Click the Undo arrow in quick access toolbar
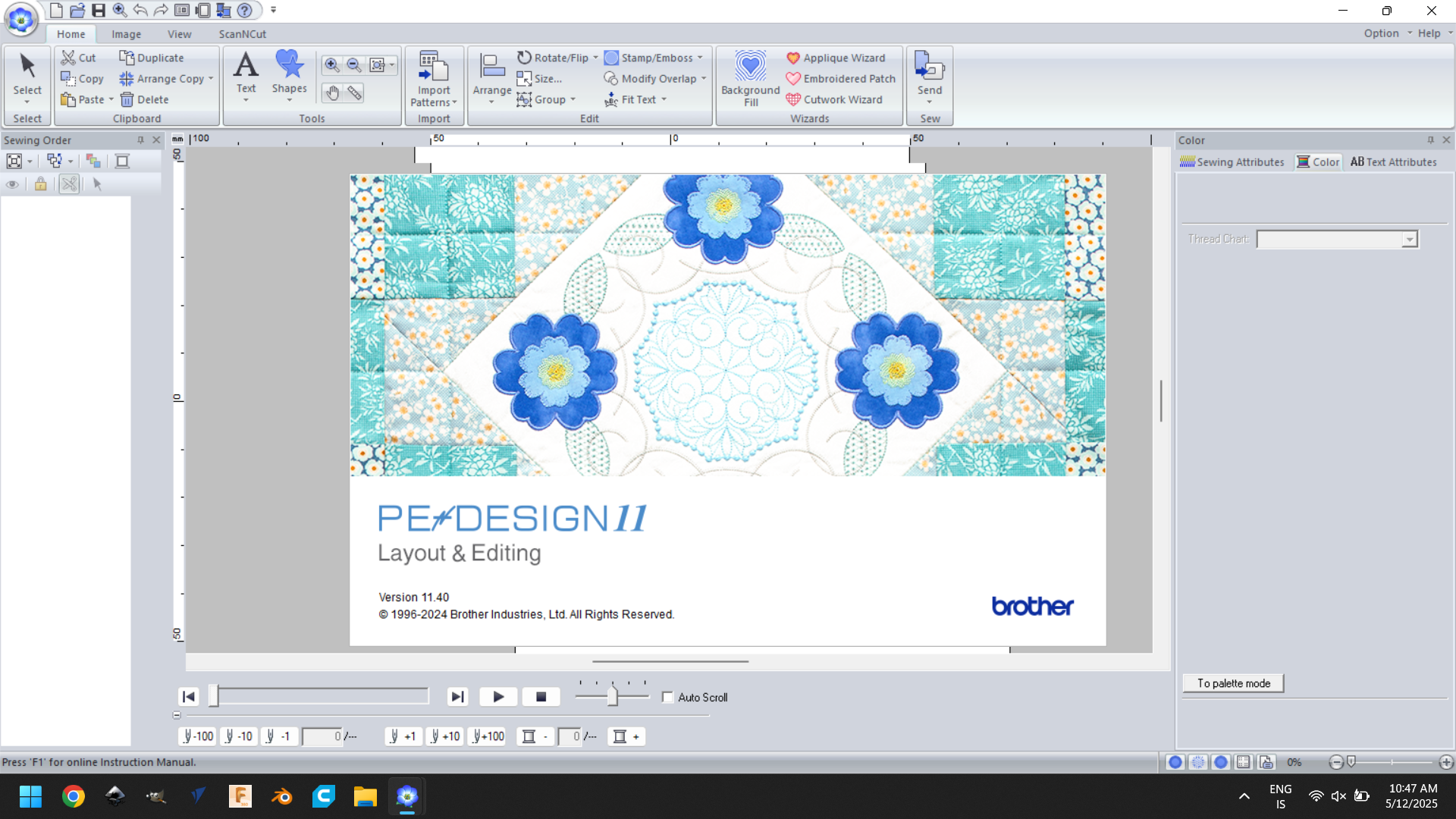Image resolution: width=1456 pixels, height=819 pixels. pyautogui.click(x=140, y=10)
